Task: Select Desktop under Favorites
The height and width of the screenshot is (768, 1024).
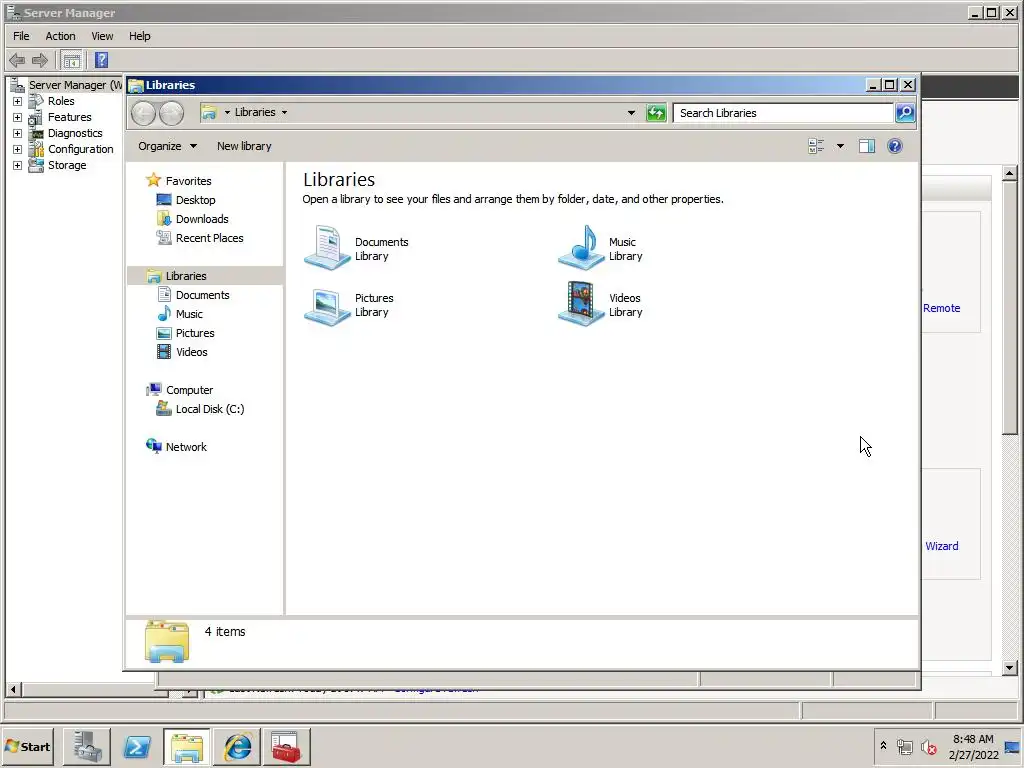Action: 195,200
